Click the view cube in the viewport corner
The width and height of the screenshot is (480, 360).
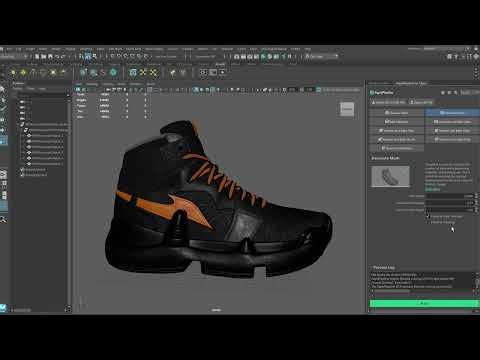(x=347, y=109)
